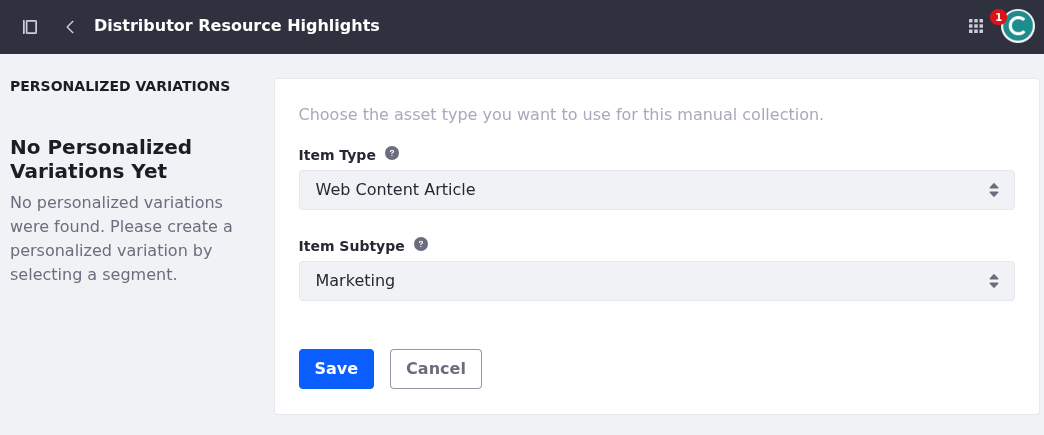Click the Item Type field label
1044x435 pixels.
(337, 155)
